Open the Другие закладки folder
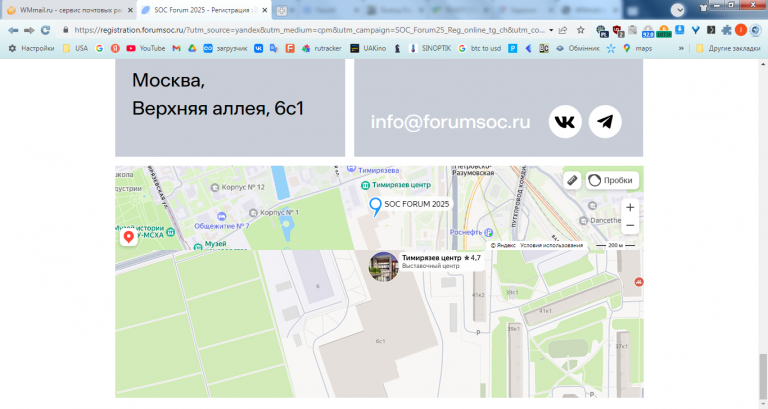 click(x=728, y=48)
